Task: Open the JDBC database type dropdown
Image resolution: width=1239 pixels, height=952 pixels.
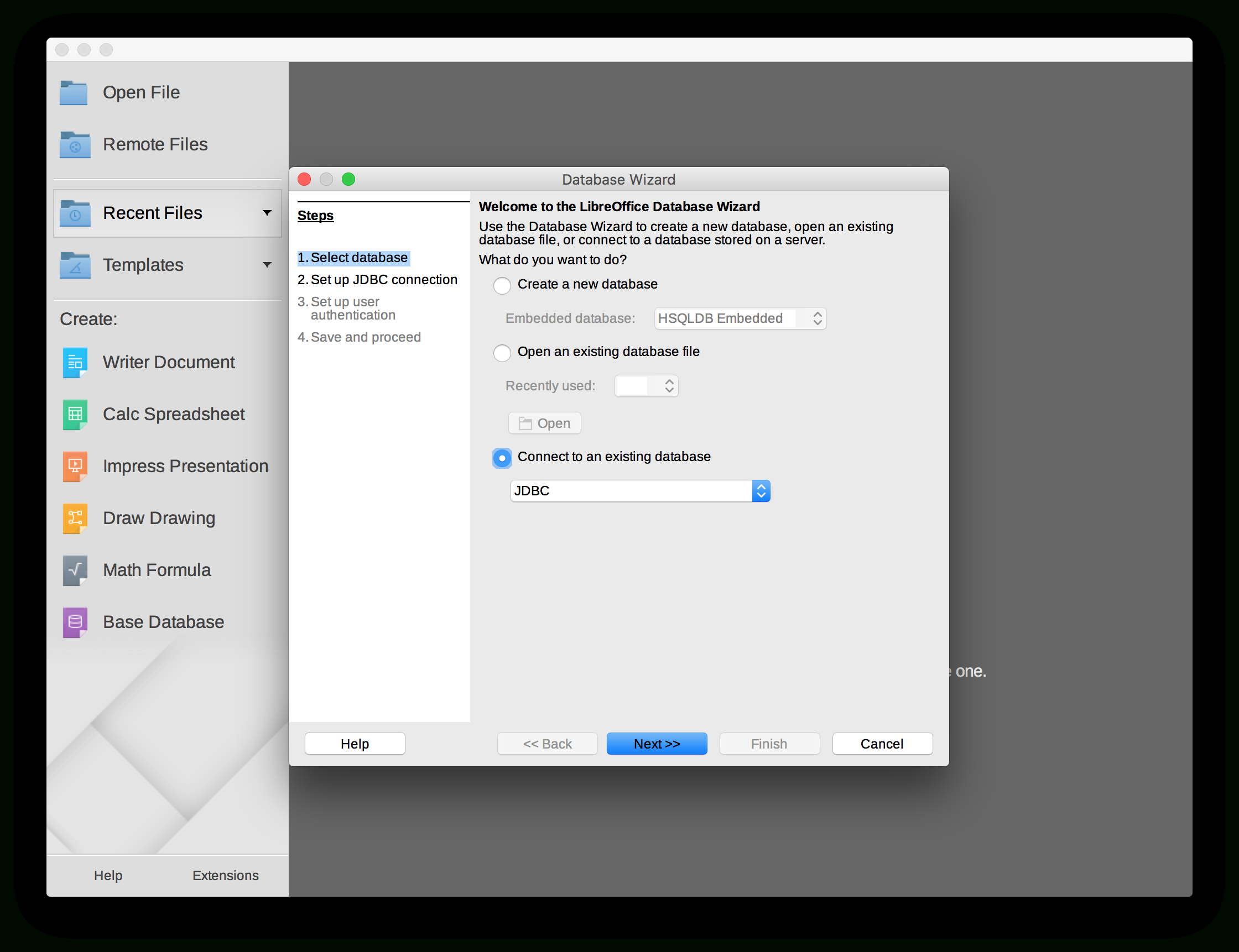Action: tap(761, 491)
